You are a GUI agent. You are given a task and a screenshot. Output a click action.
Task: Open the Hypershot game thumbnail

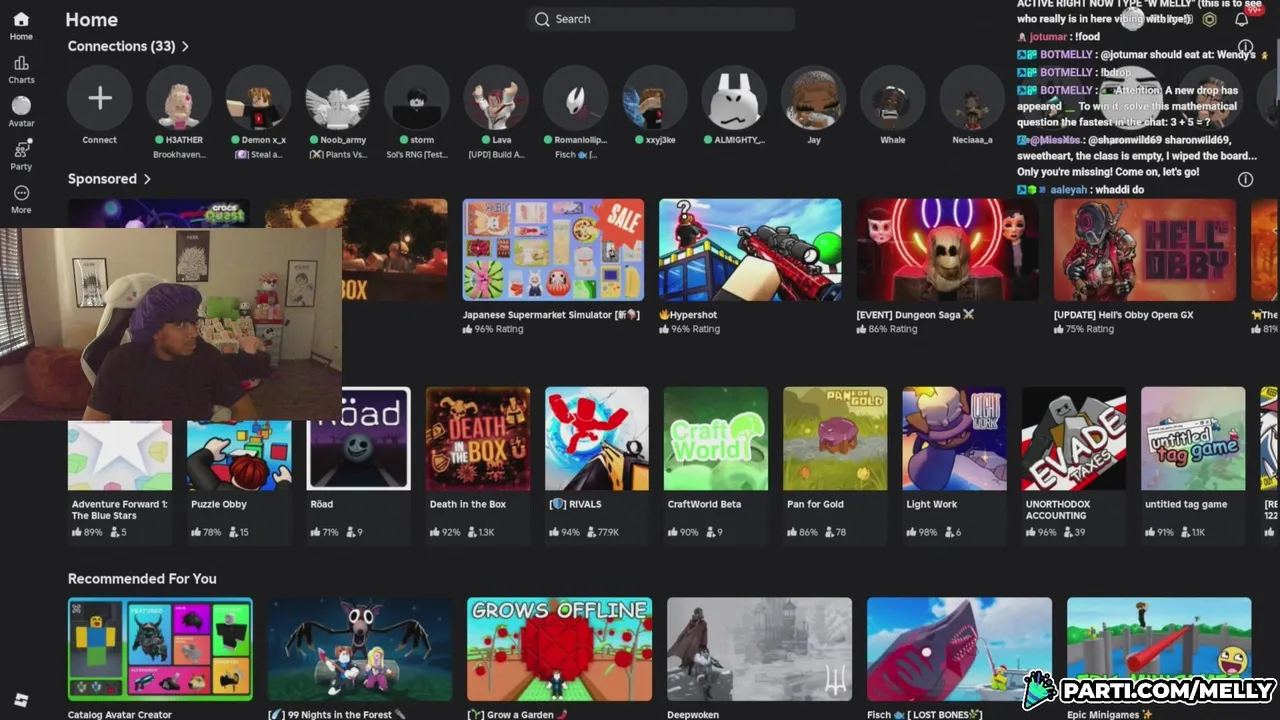[750, 250]
